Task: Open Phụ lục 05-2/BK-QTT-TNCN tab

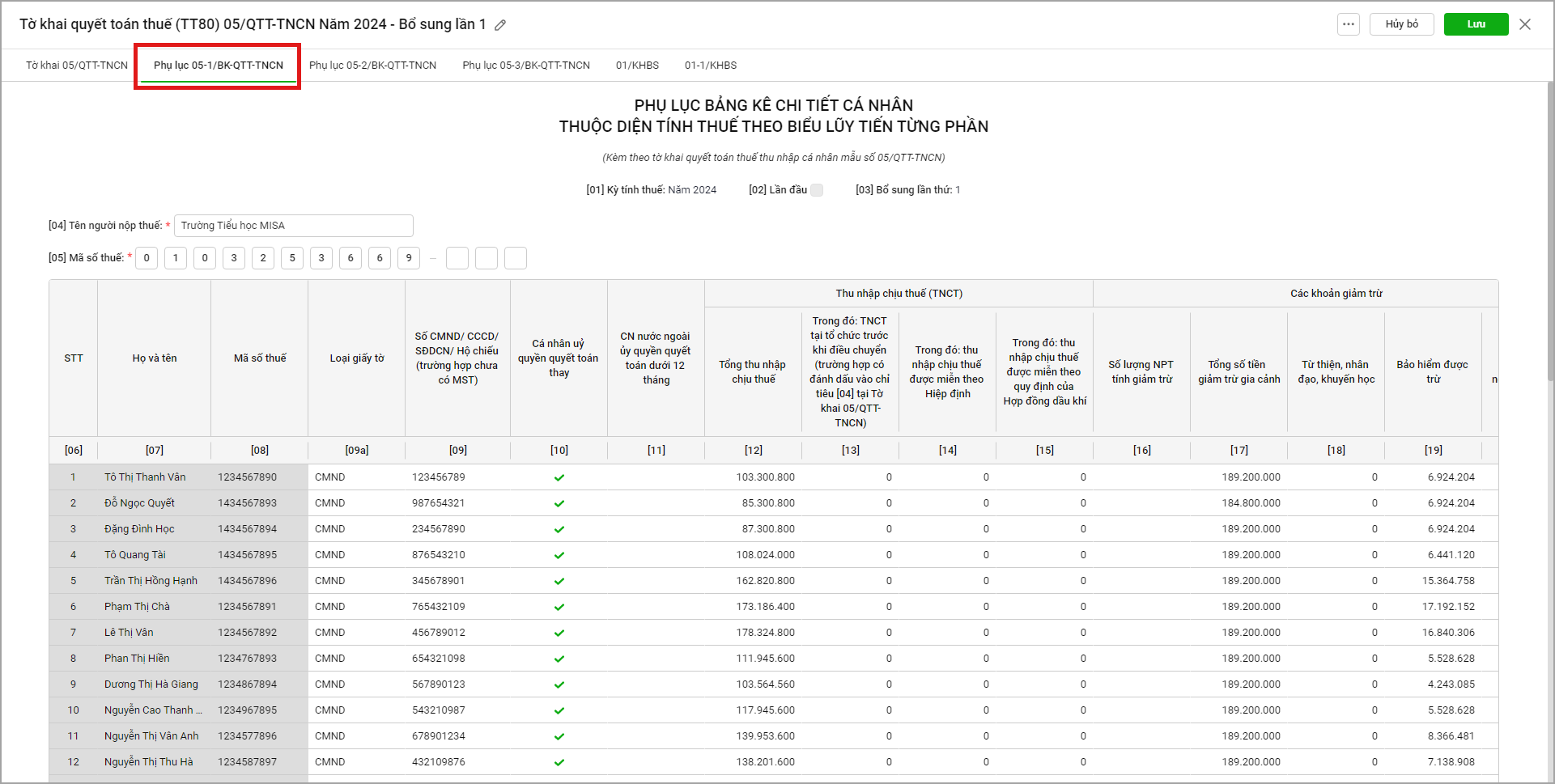Action: click(372, 66)
